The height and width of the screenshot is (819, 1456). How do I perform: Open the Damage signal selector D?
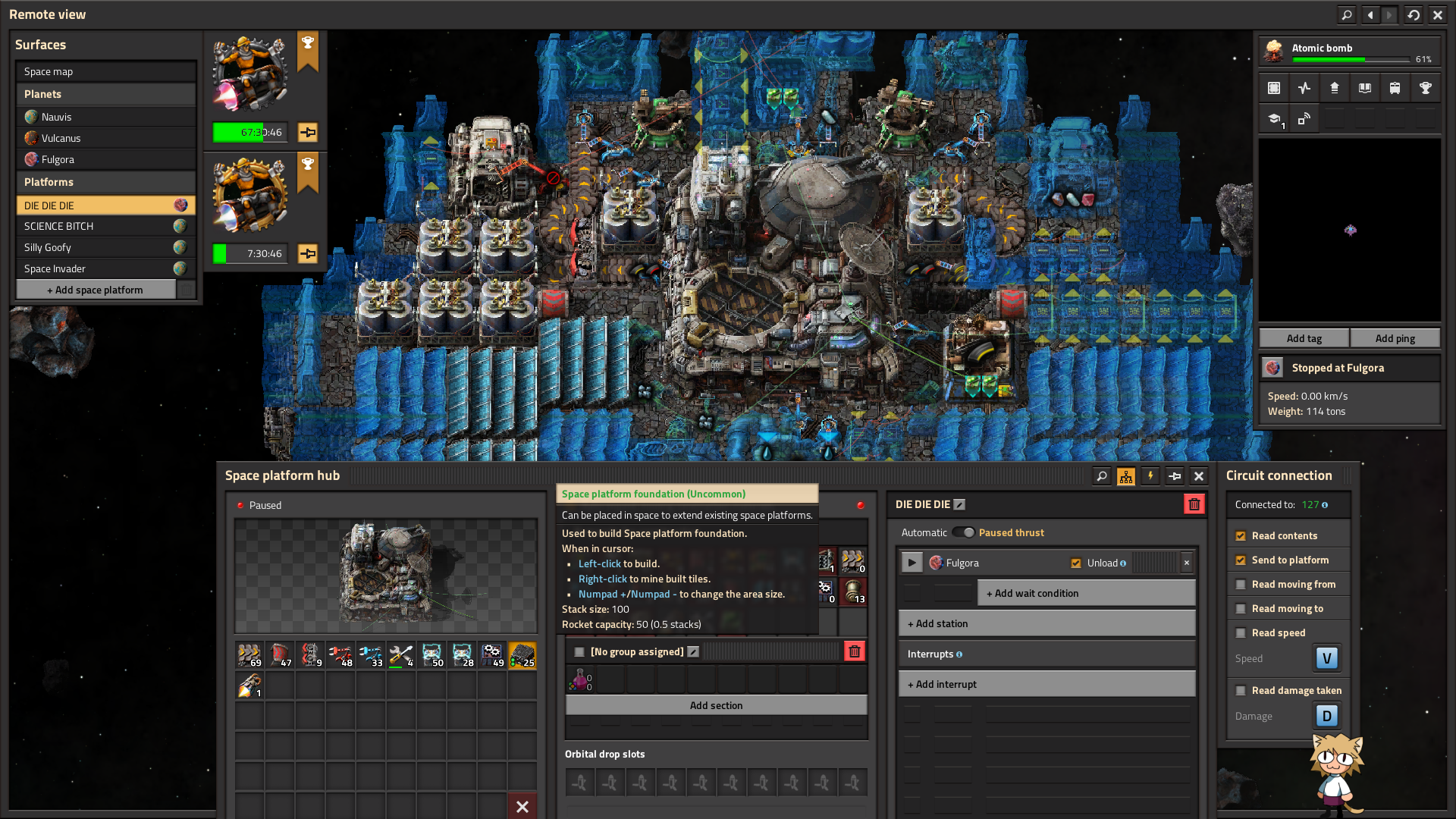(1326, 716)
